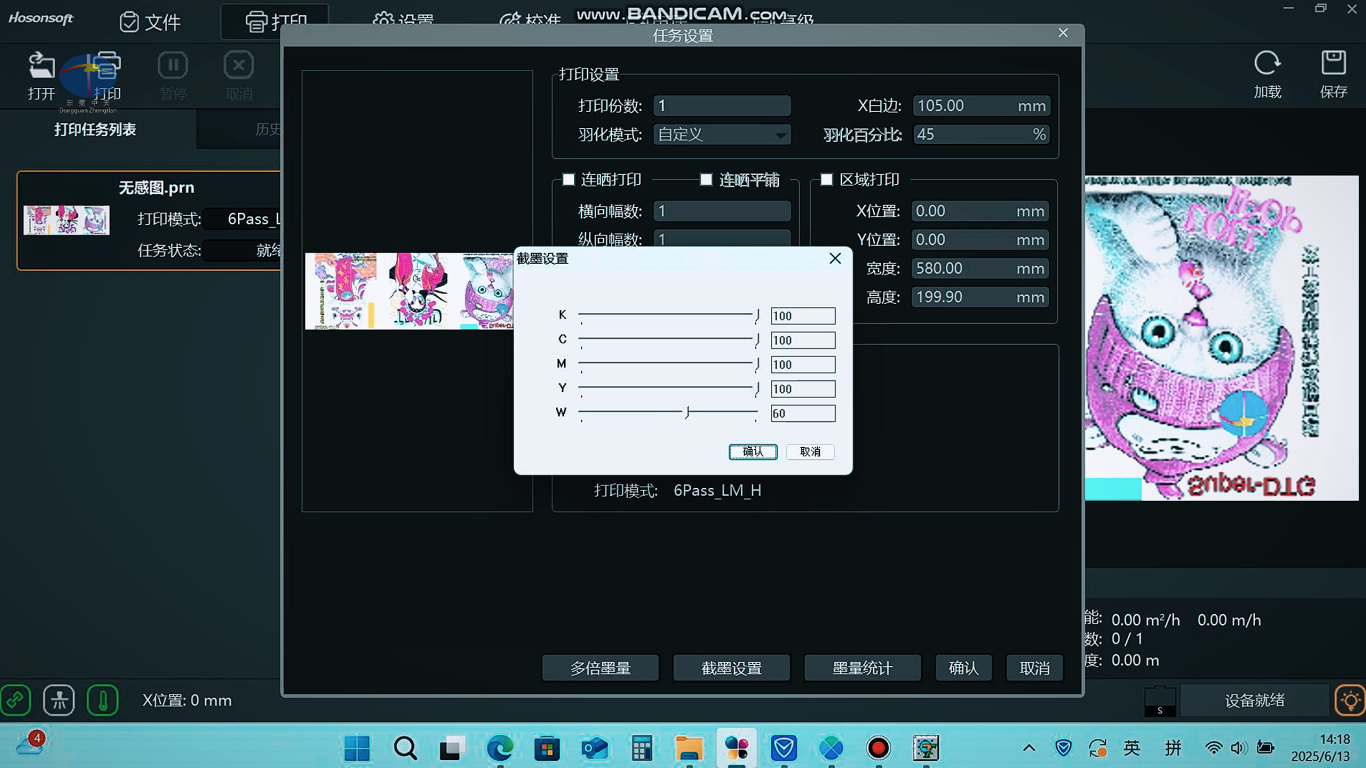
Task: Click 确认 in the 任务设置 window
Action: [964, 668]
